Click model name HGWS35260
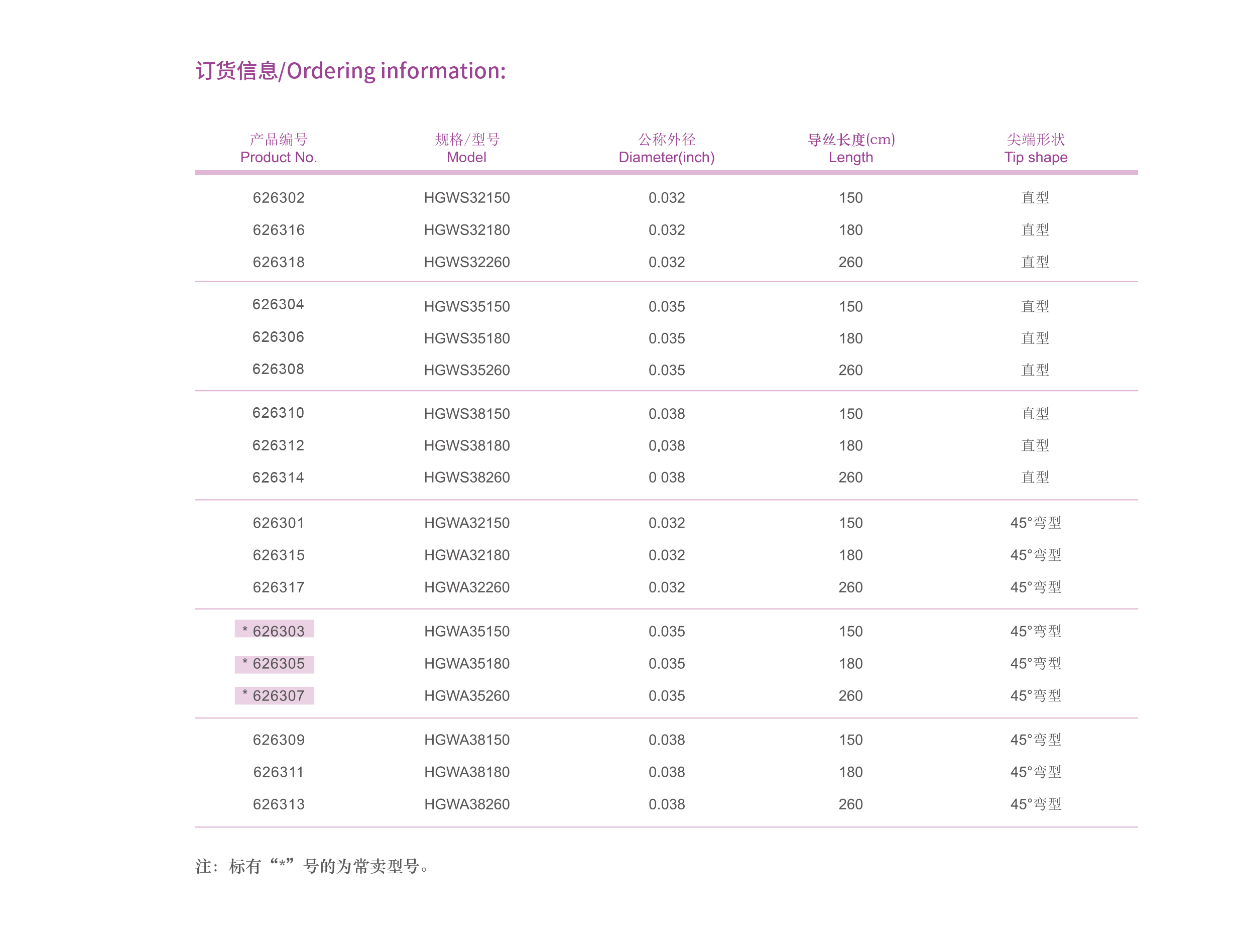 coord(467,370)
